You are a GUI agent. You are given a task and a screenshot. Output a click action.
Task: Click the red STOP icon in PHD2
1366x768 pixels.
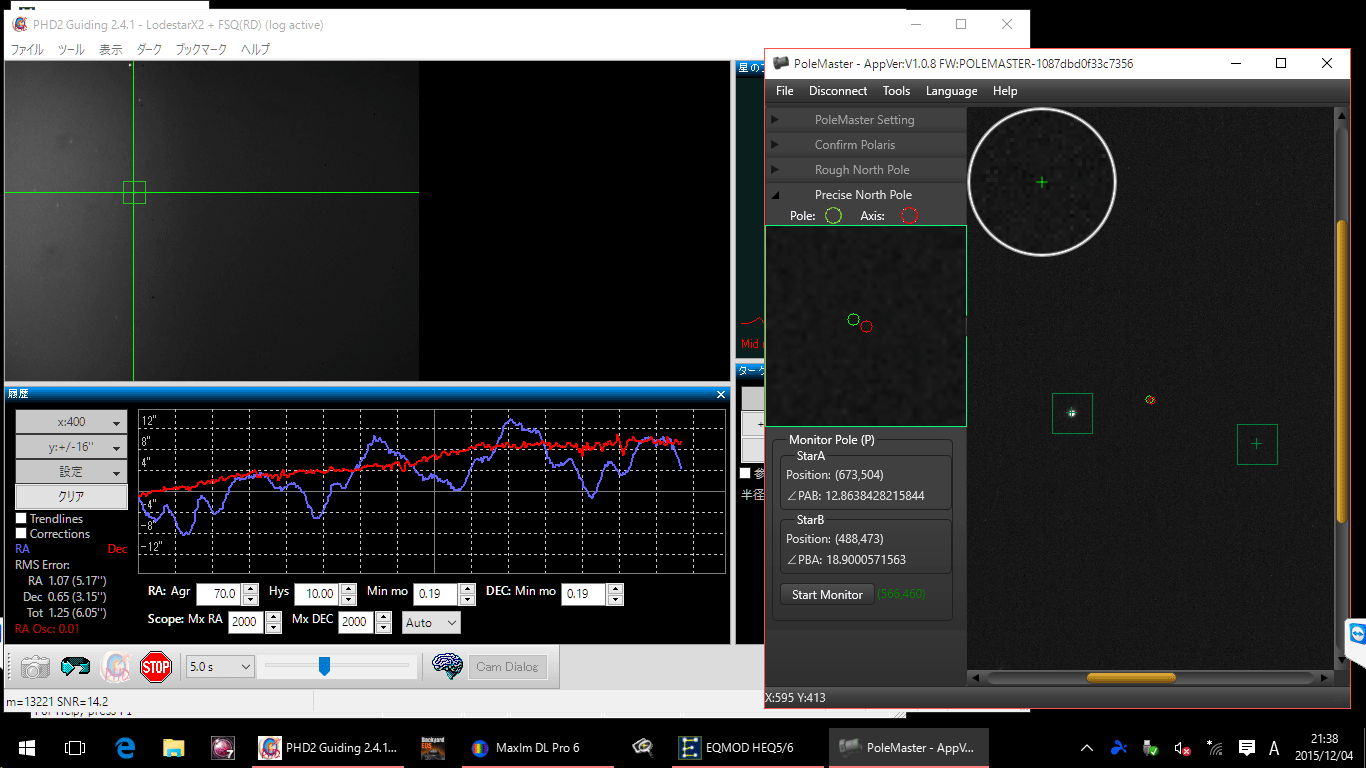click(156, 667)
